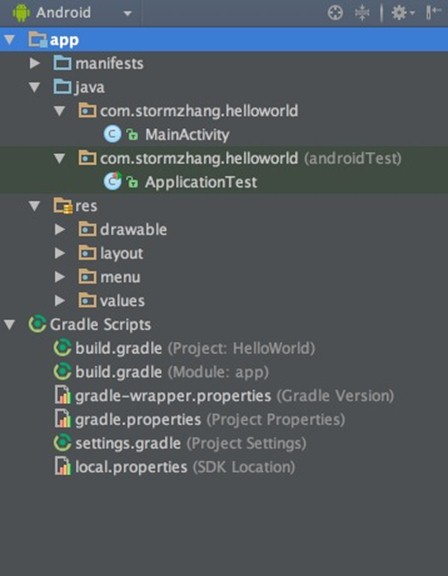Select the Gradle Scripts label
This screenshot has width=448, height=576.
100,325
